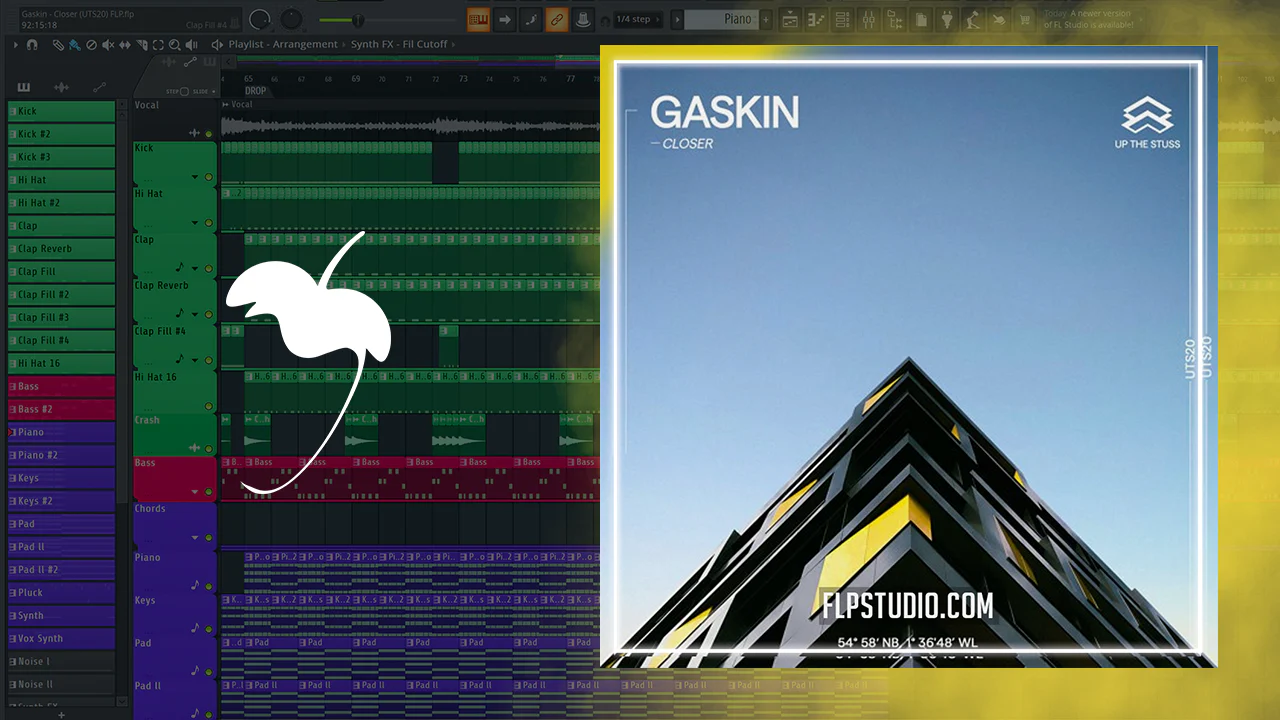Viewport: 1280px width, 720px height.
Task: Click the Playlist - Arrangement breadcrumb
Action: (x=283, y=45)
